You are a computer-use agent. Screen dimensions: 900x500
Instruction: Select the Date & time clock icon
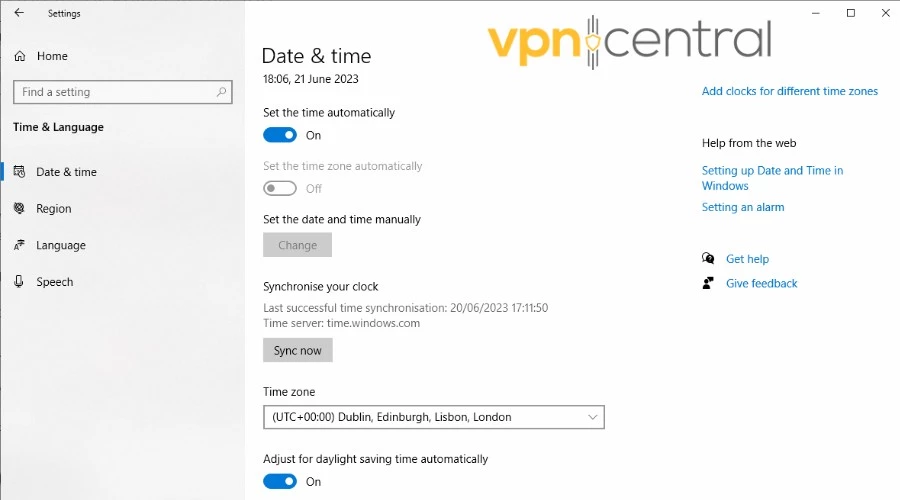tap(19, 172)
